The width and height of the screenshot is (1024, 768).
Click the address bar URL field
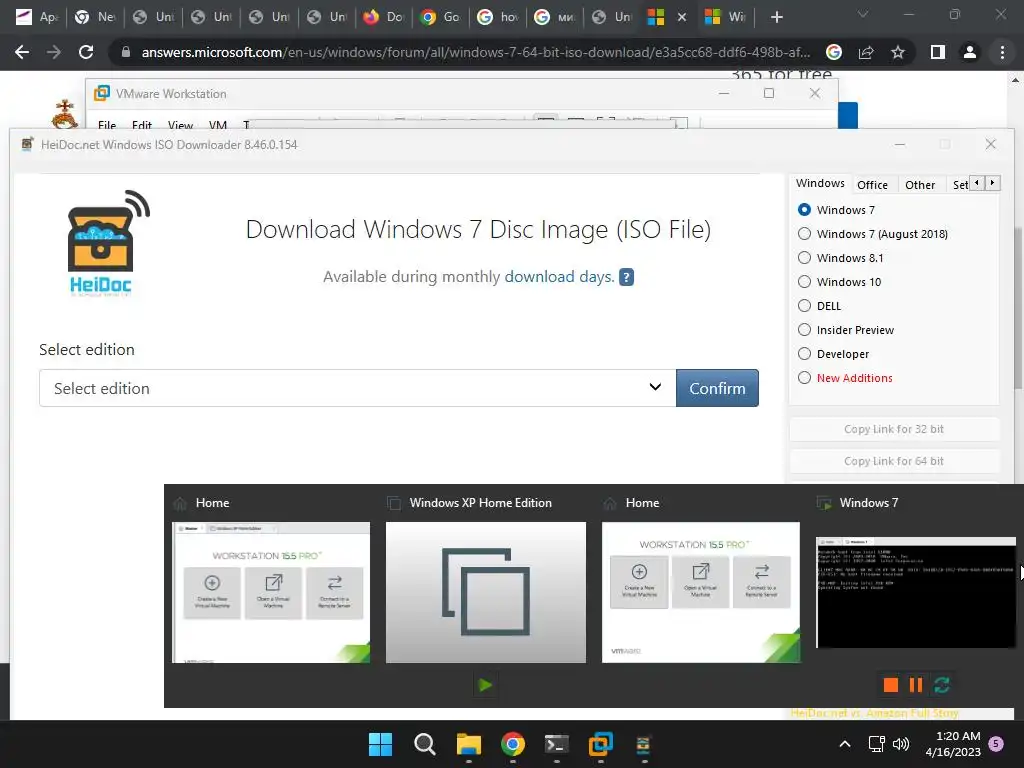(x=475, y=52)
